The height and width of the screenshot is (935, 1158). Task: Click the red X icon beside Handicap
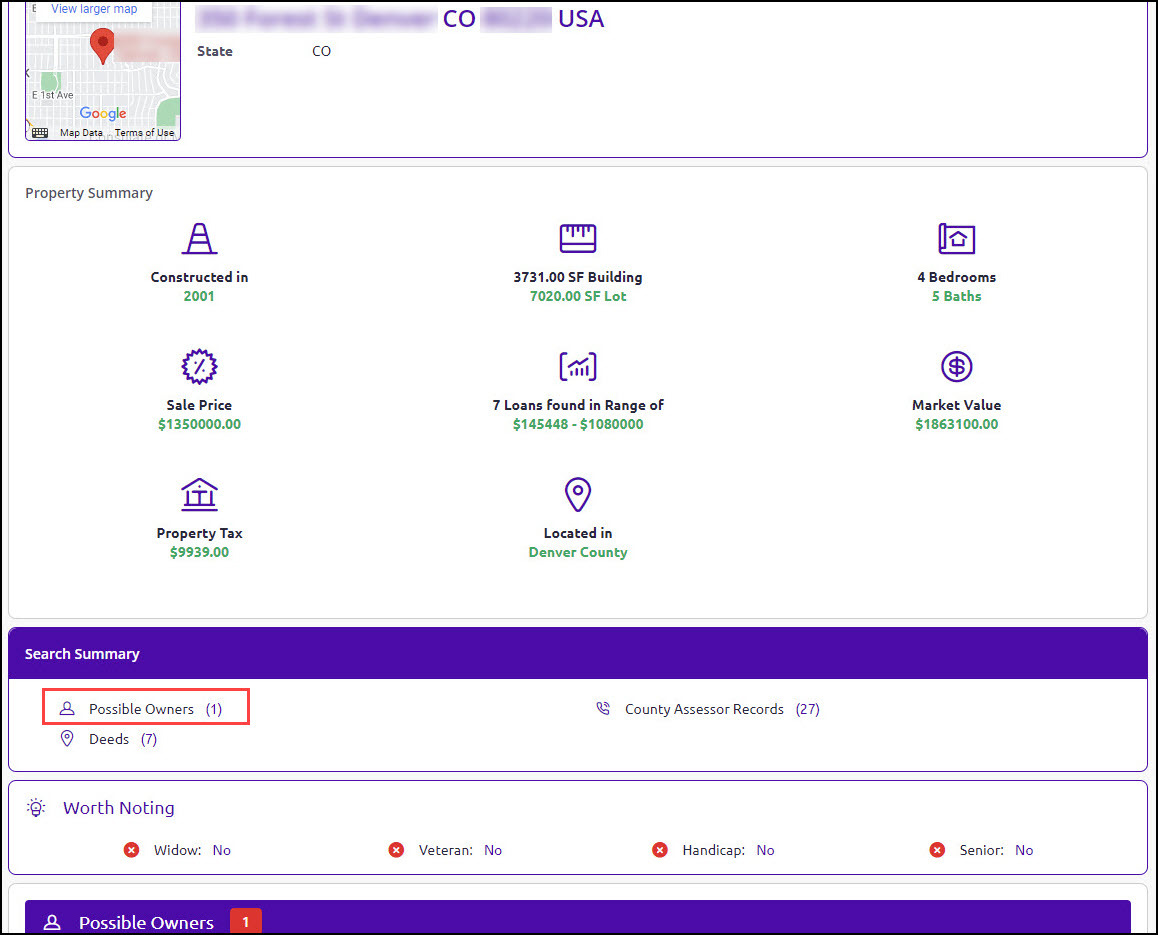pos(660,850)
